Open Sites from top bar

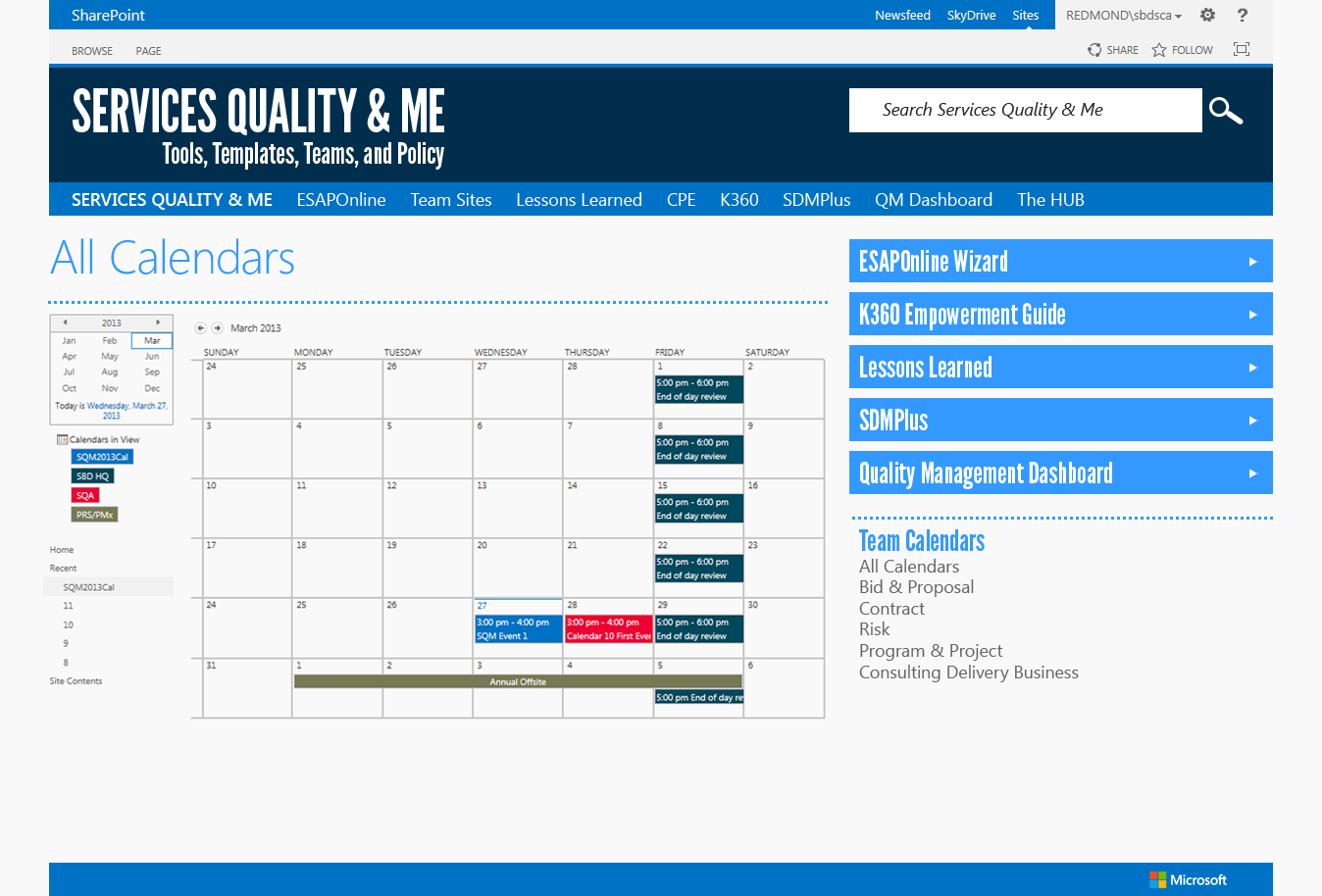click(x=1026, y=15)
